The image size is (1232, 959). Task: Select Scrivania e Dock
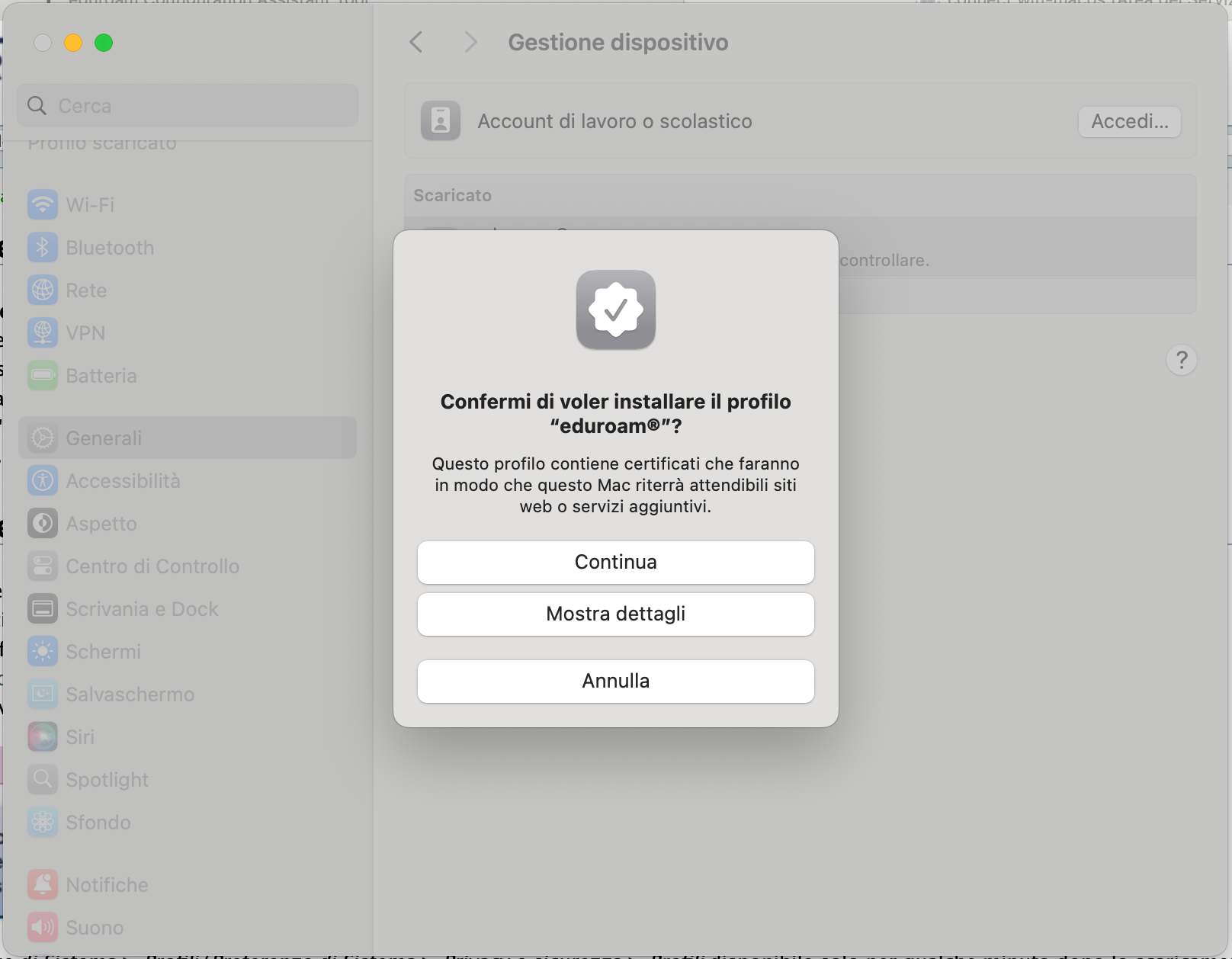[x=142, y=609]
